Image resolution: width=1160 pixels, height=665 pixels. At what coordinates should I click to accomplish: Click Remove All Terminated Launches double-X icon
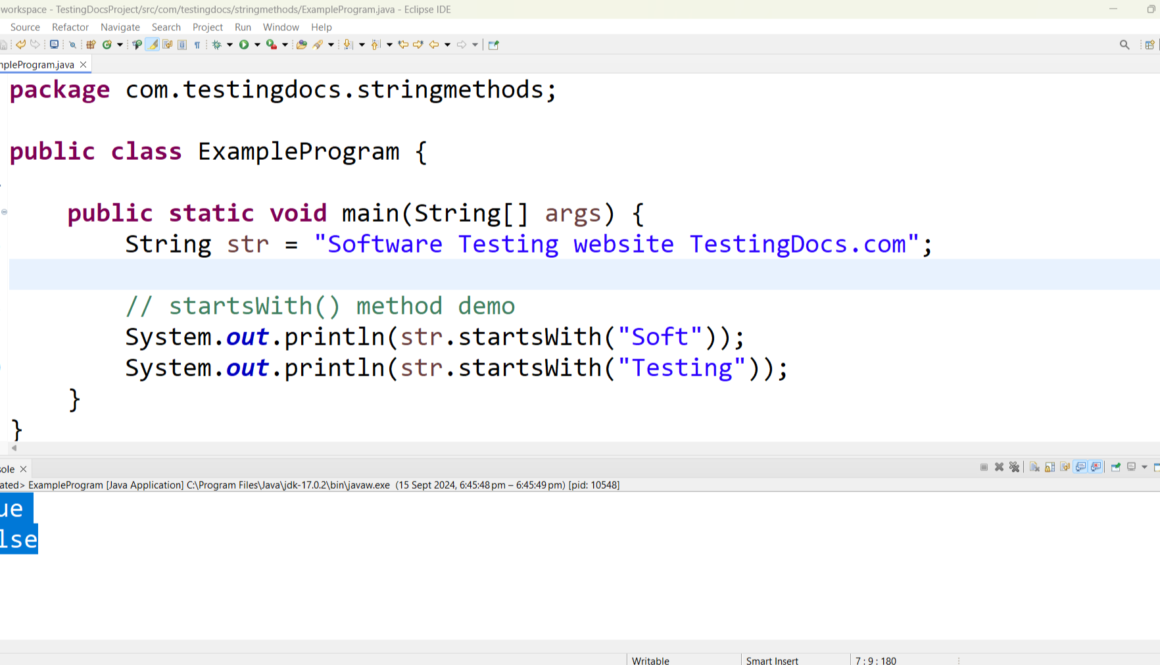[x=1014, y=467]
